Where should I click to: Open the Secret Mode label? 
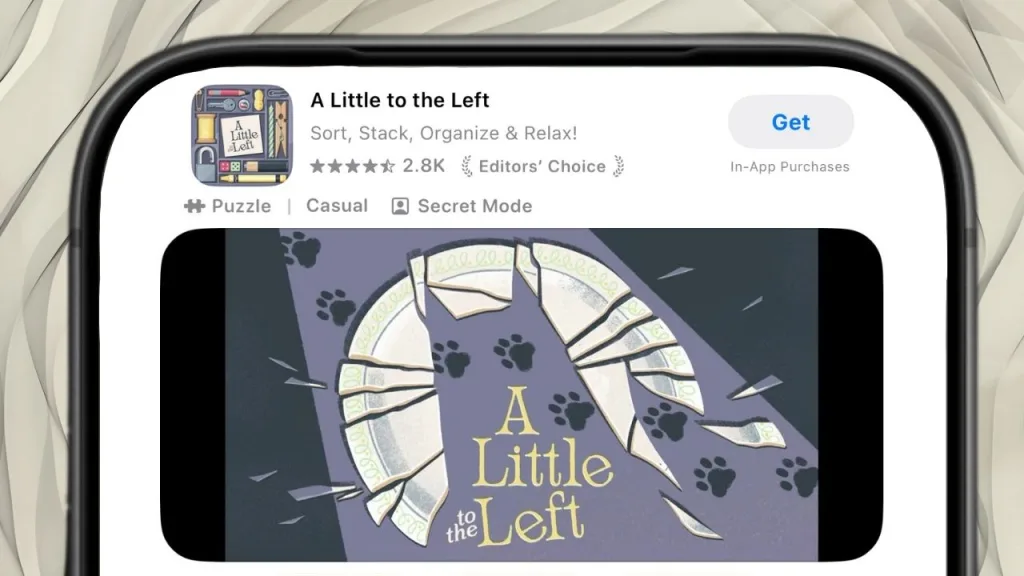(x=475, y=206)
